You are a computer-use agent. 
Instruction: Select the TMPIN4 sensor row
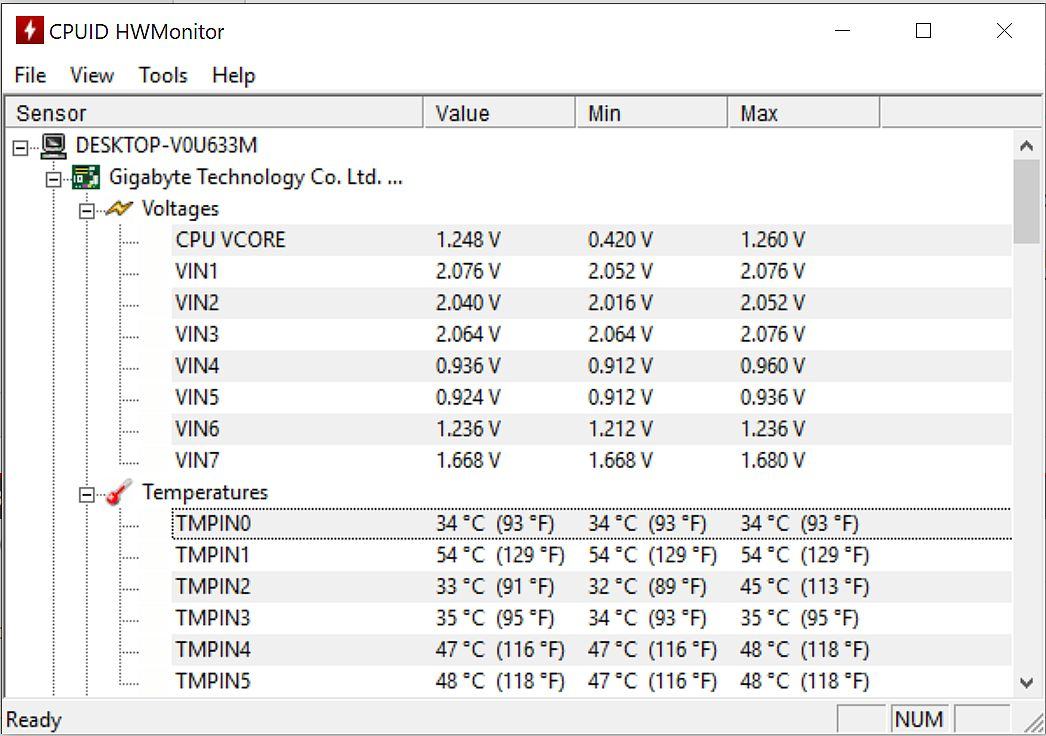click(592, 650)
